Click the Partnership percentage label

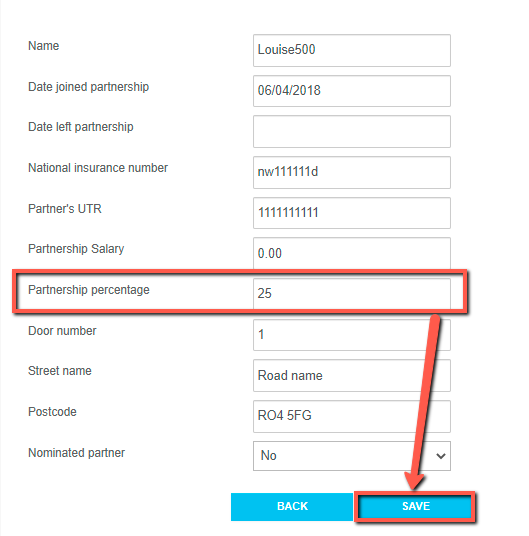pos(89,290)
